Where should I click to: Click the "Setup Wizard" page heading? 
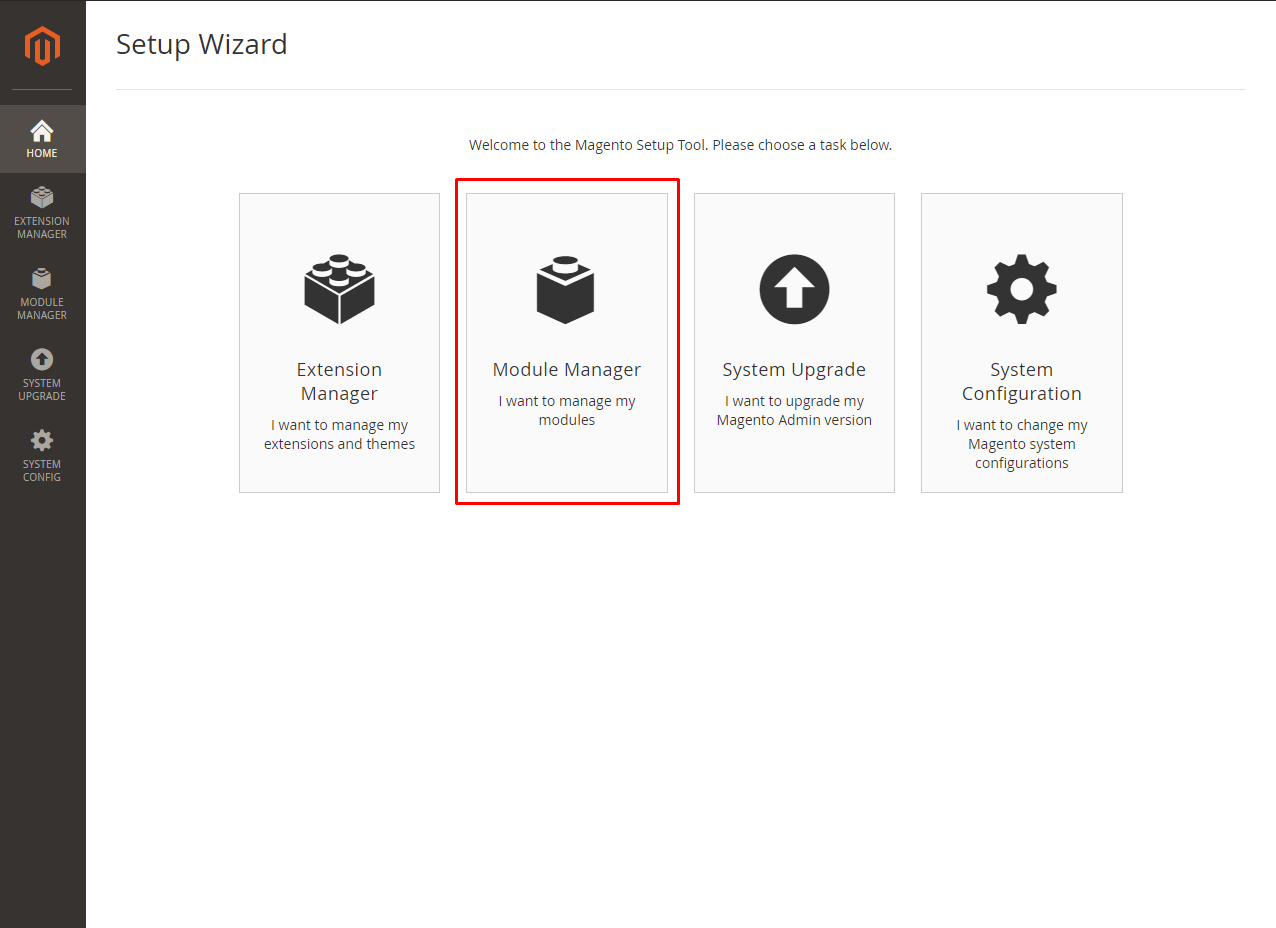point(202,44)
